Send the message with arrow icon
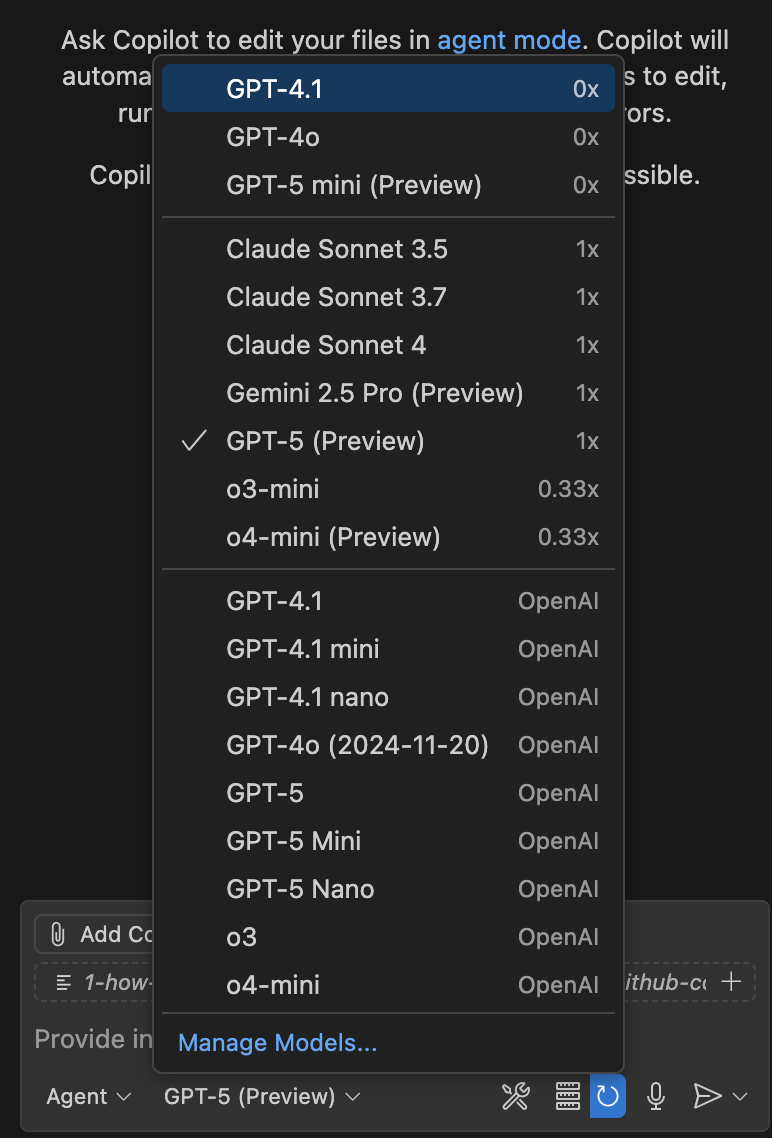 point(707,1096)
